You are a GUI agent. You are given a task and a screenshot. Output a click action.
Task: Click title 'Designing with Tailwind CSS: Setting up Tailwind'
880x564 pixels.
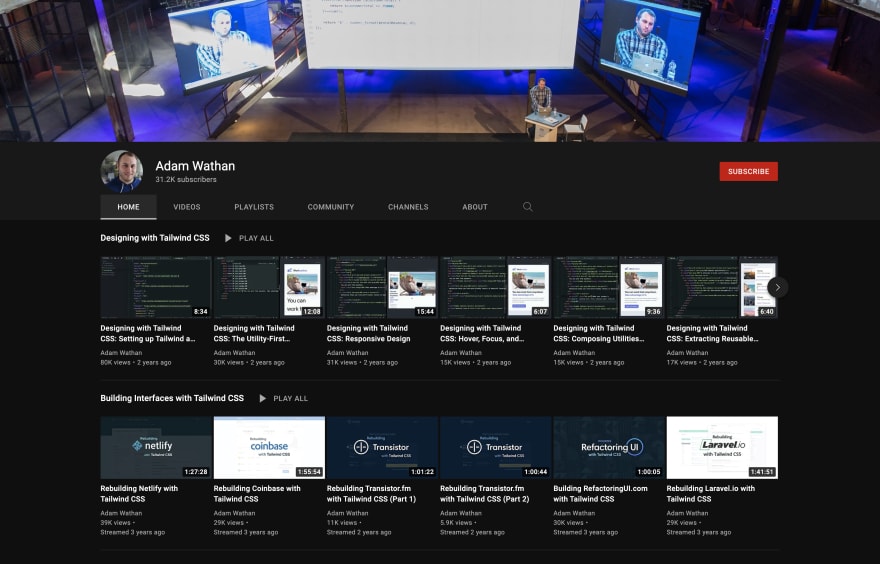(x=148, y=333)
